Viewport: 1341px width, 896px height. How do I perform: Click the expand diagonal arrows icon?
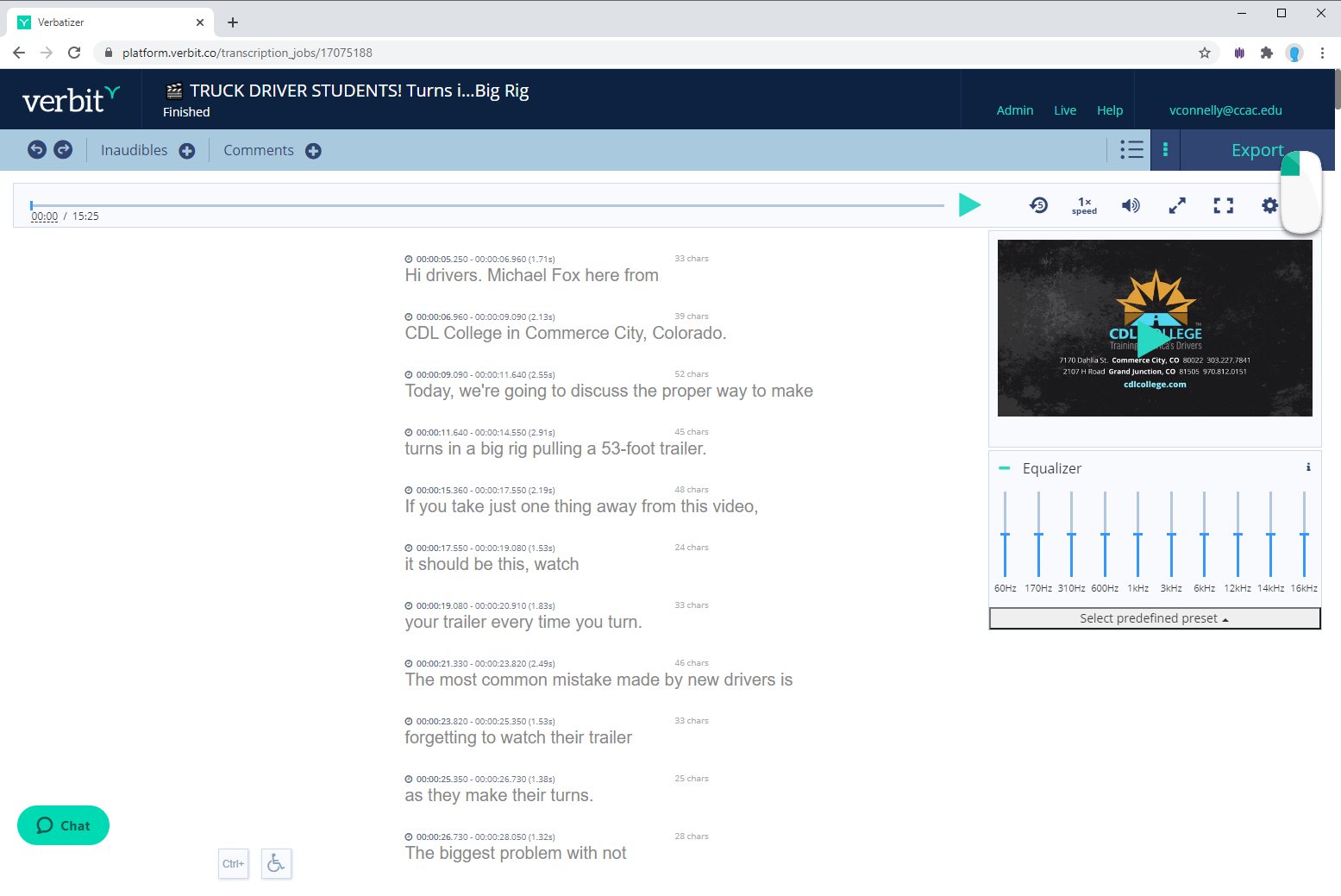click(1177, 205)
